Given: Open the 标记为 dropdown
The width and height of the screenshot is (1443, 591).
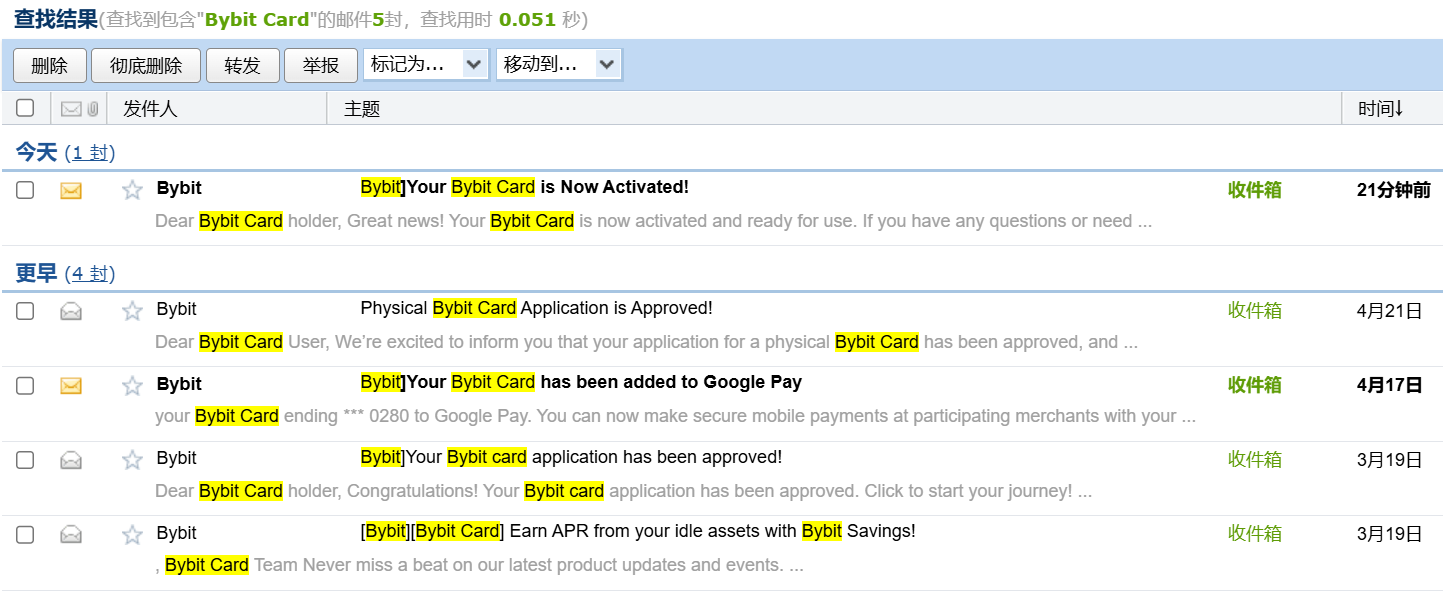Looking at the screenshot, I should tap(426, 65).
